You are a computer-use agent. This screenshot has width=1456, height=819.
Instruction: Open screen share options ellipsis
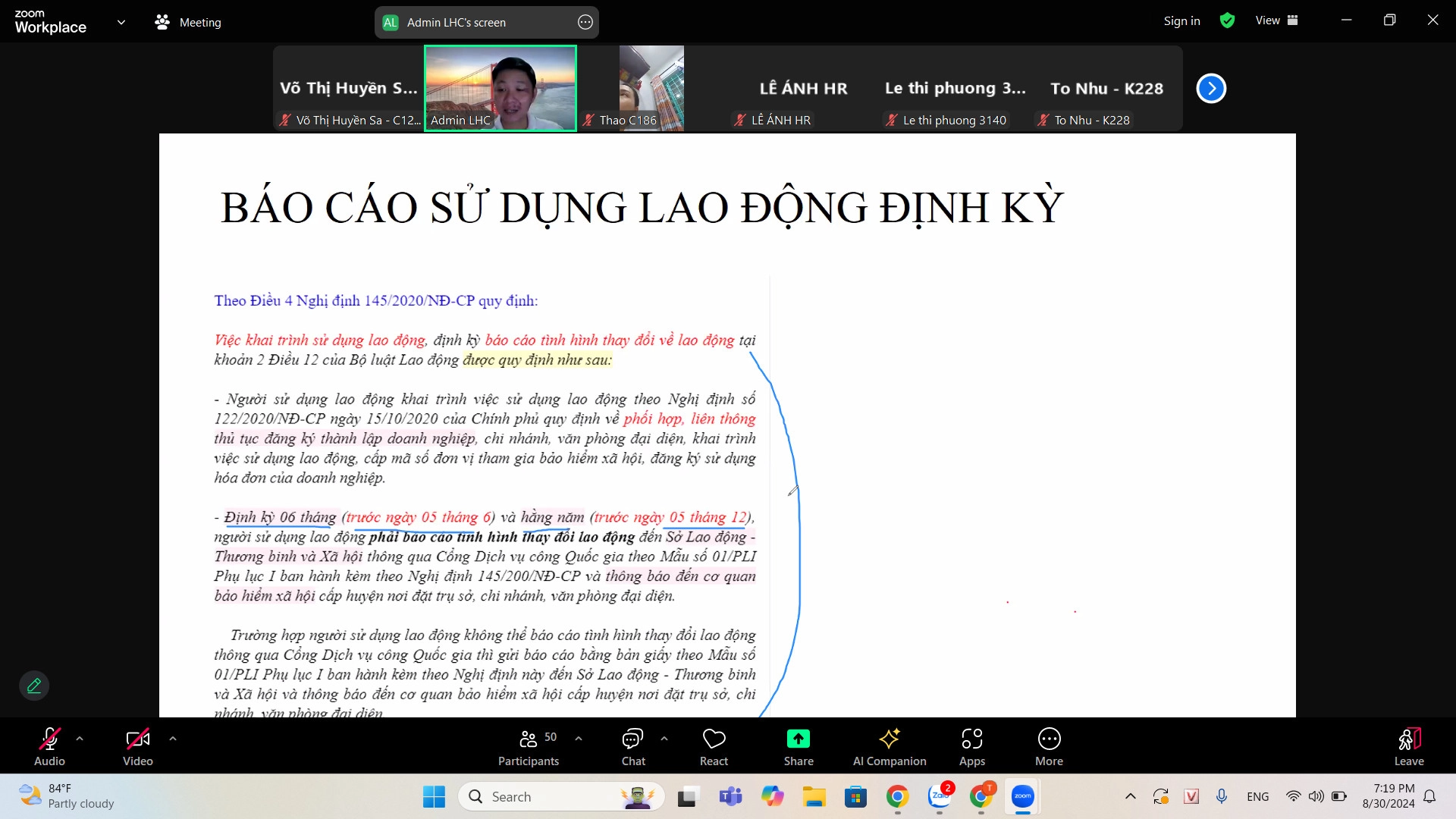coord(585,23)
